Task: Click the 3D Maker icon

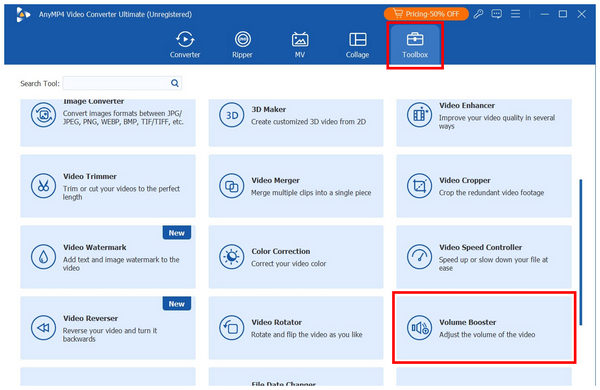Action: 232,115
